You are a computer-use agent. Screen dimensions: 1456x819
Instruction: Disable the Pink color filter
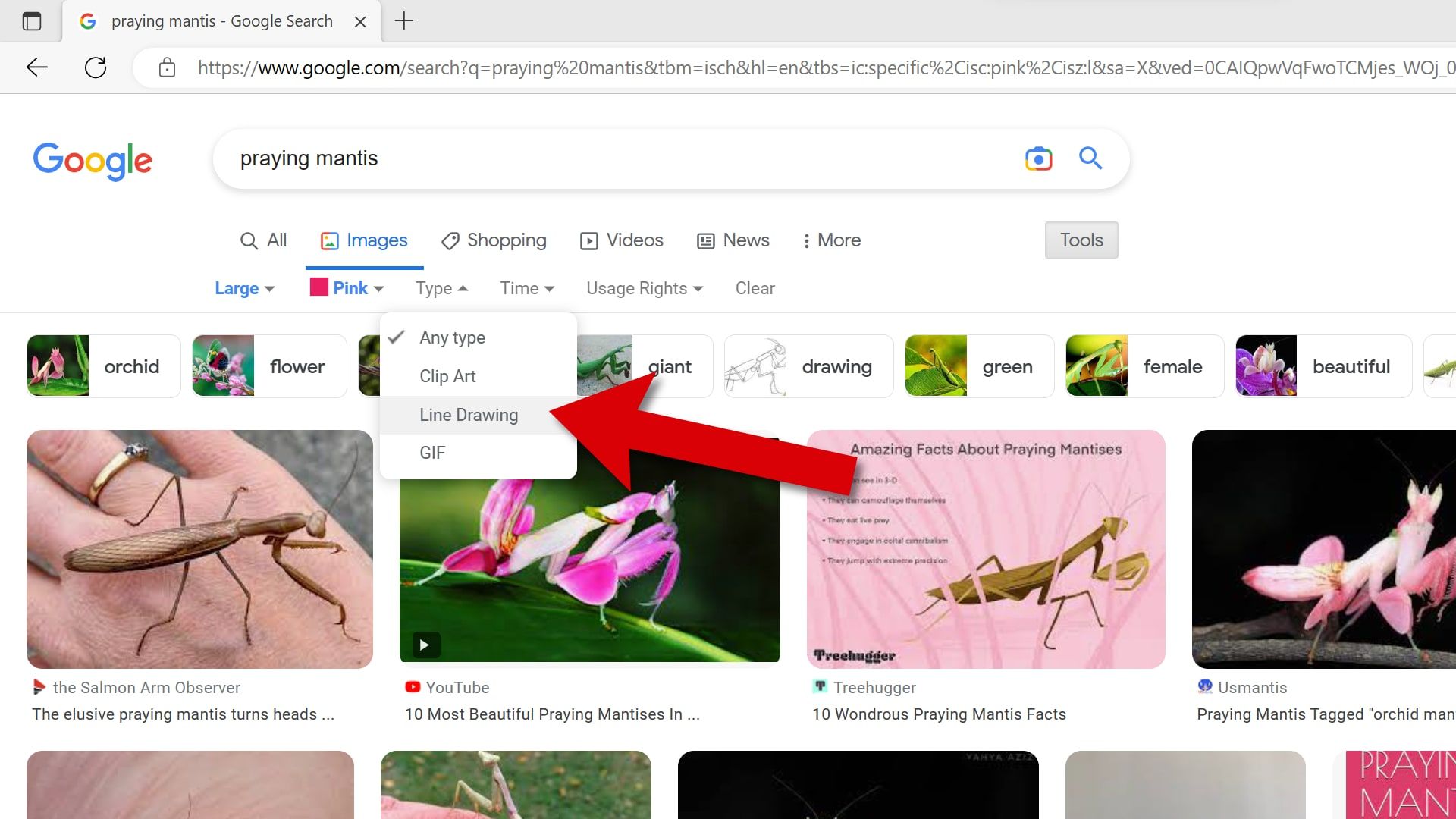(346, 288)
